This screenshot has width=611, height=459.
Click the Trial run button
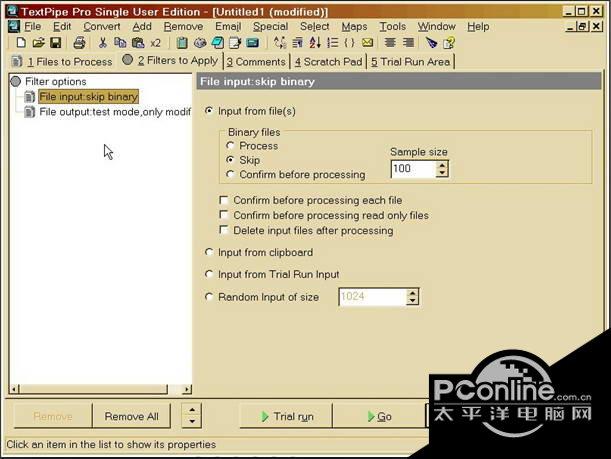tap(286, 416)
